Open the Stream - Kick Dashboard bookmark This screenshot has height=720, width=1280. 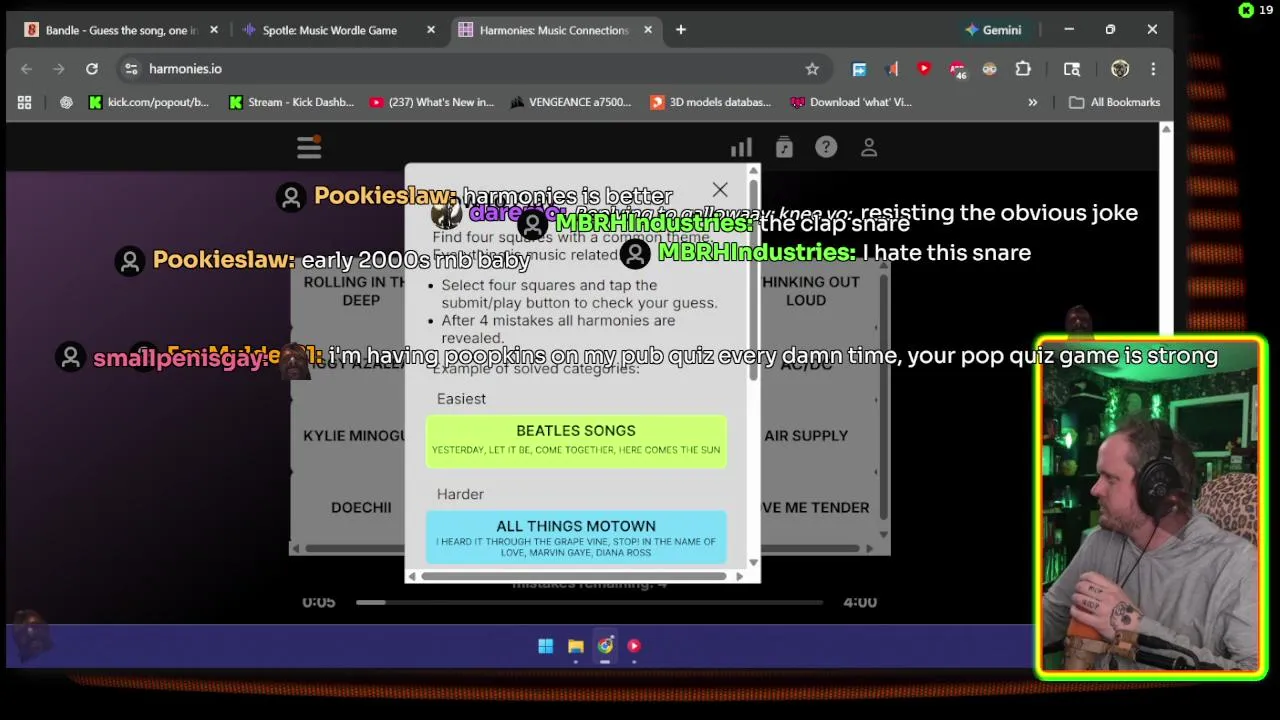coord(291,102)
